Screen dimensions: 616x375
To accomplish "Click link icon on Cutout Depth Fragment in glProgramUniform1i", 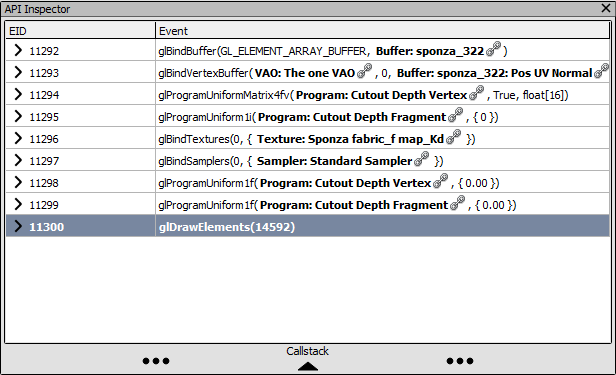I will (455, 115).
